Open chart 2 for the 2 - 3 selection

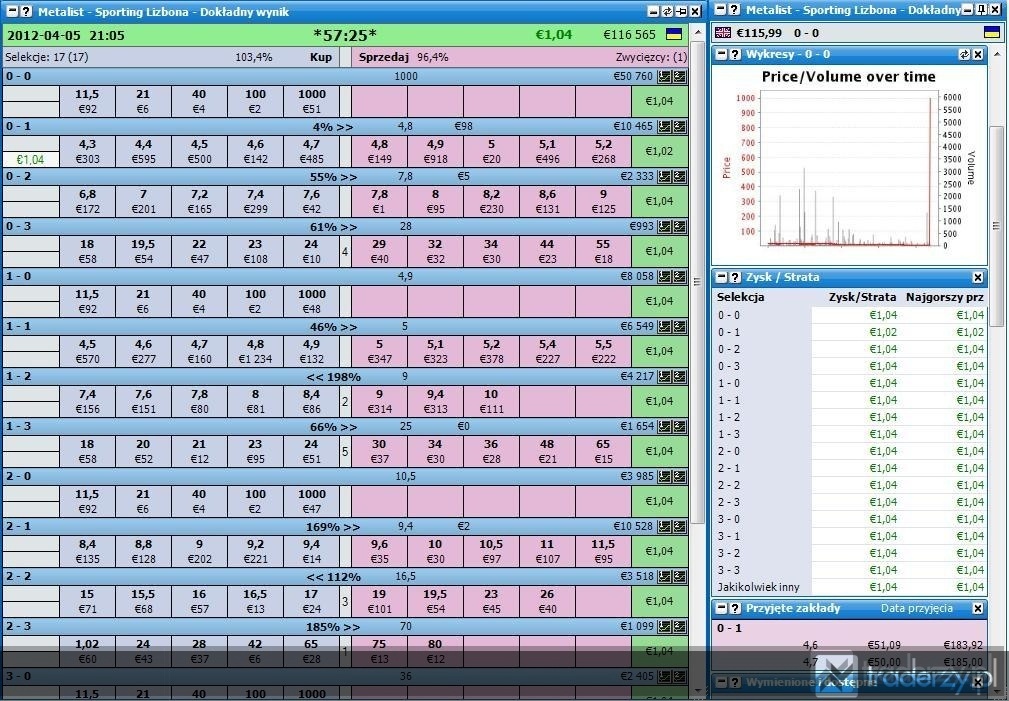click(679, 627)
